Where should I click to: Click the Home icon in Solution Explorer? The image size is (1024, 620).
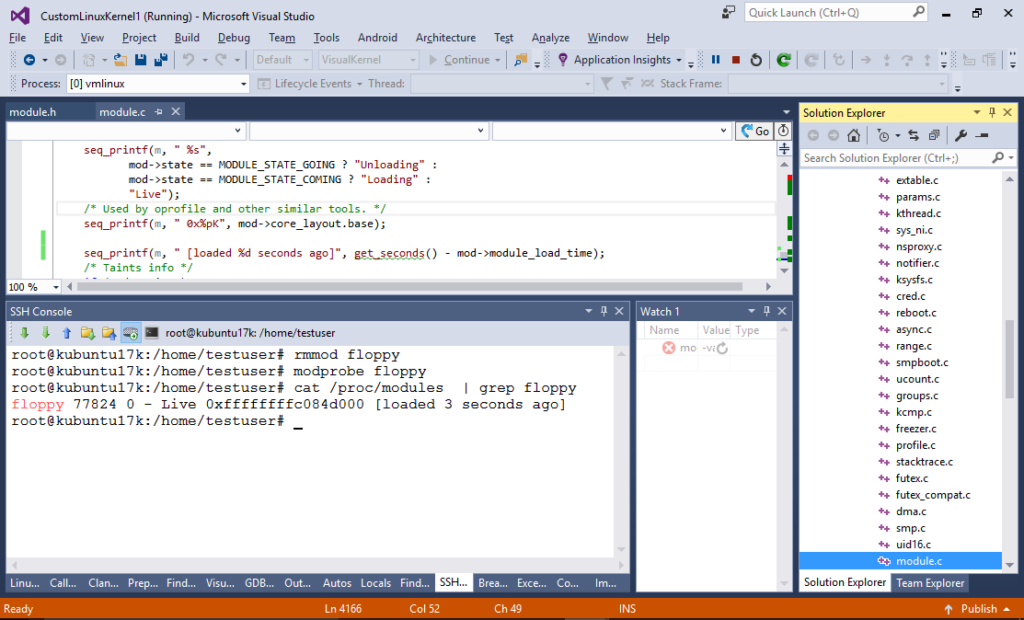coord(854,135)
